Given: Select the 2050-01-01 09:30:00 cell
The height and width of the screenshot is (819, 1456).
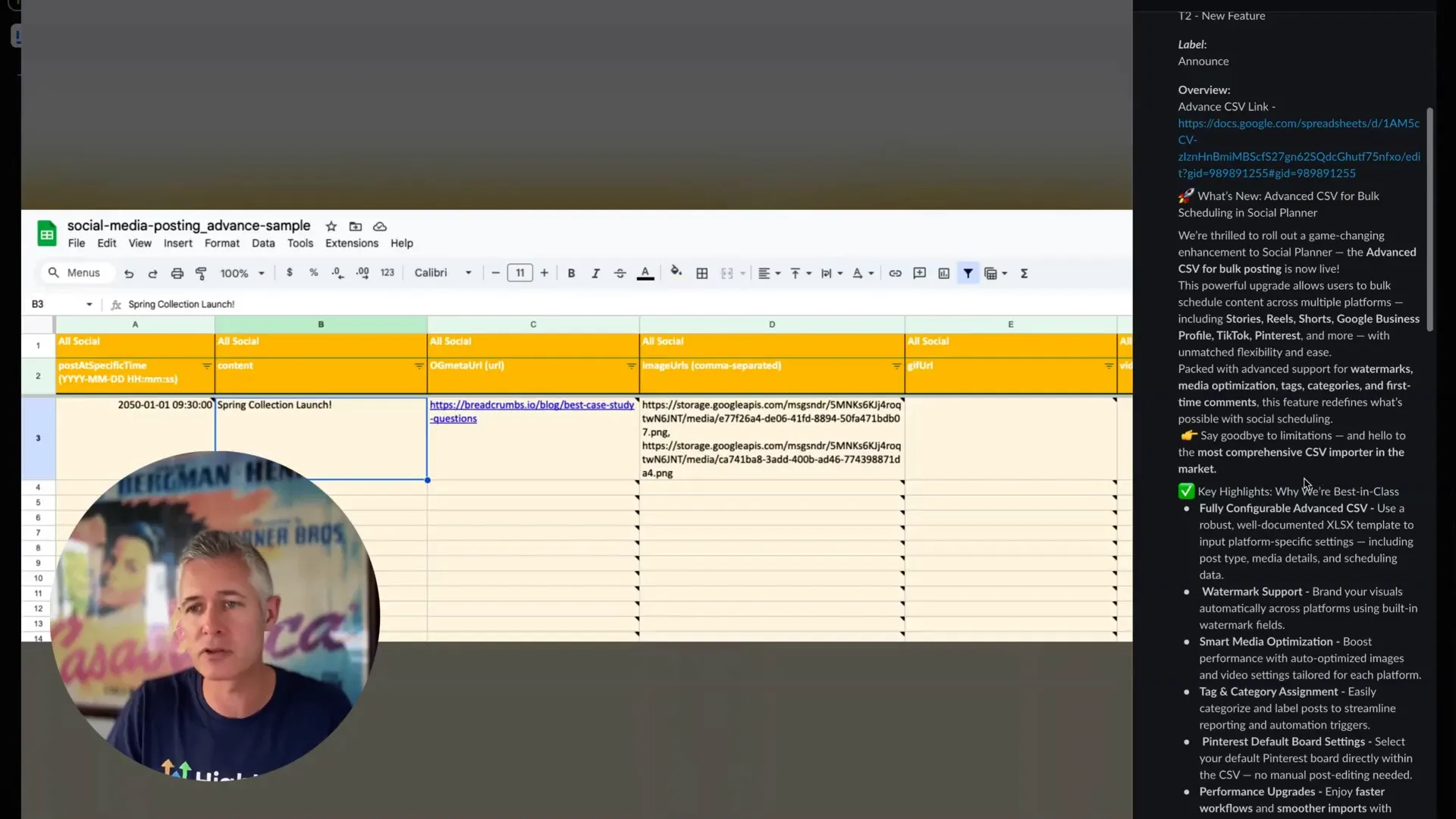Looking at the screenshot, I should point(135,438).
